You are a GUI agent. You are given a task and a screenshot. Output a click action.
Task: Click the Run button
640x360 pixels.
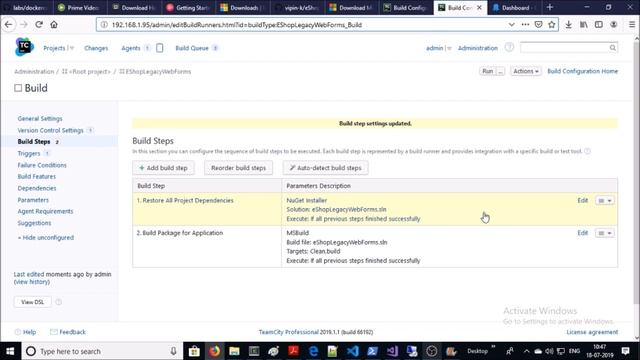point(488,71)
